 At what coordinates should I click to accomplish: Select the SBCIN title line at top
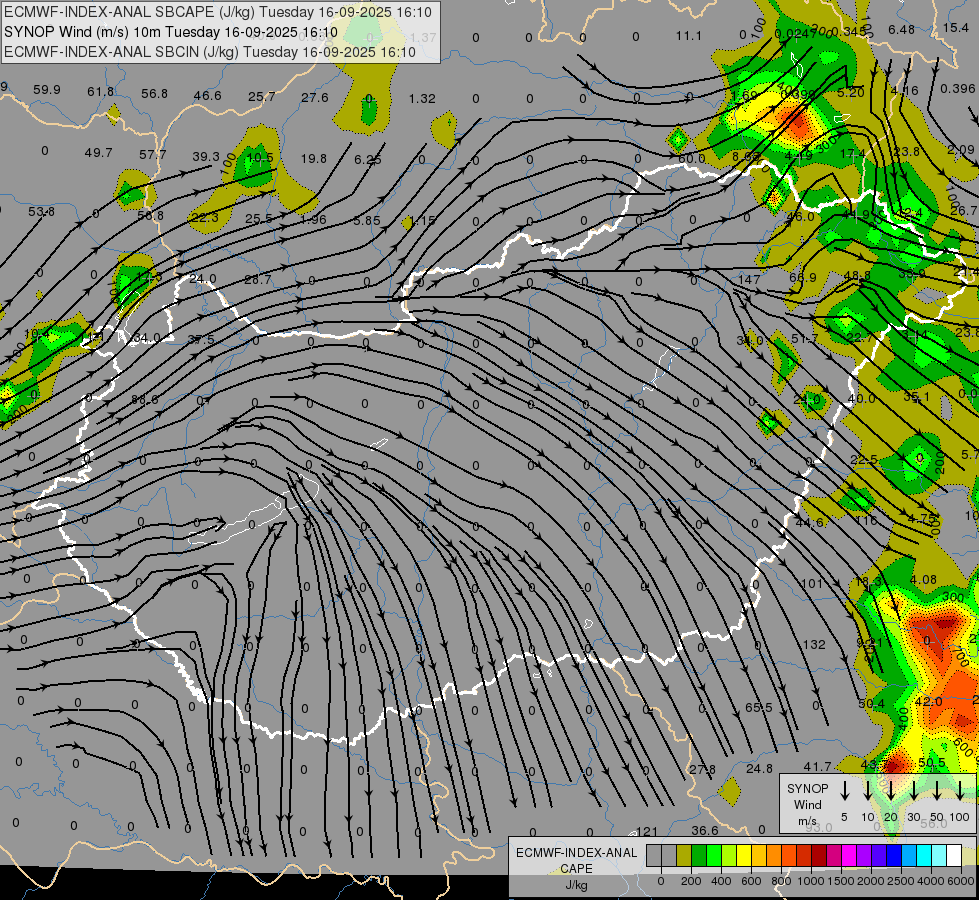coord(210,52)
